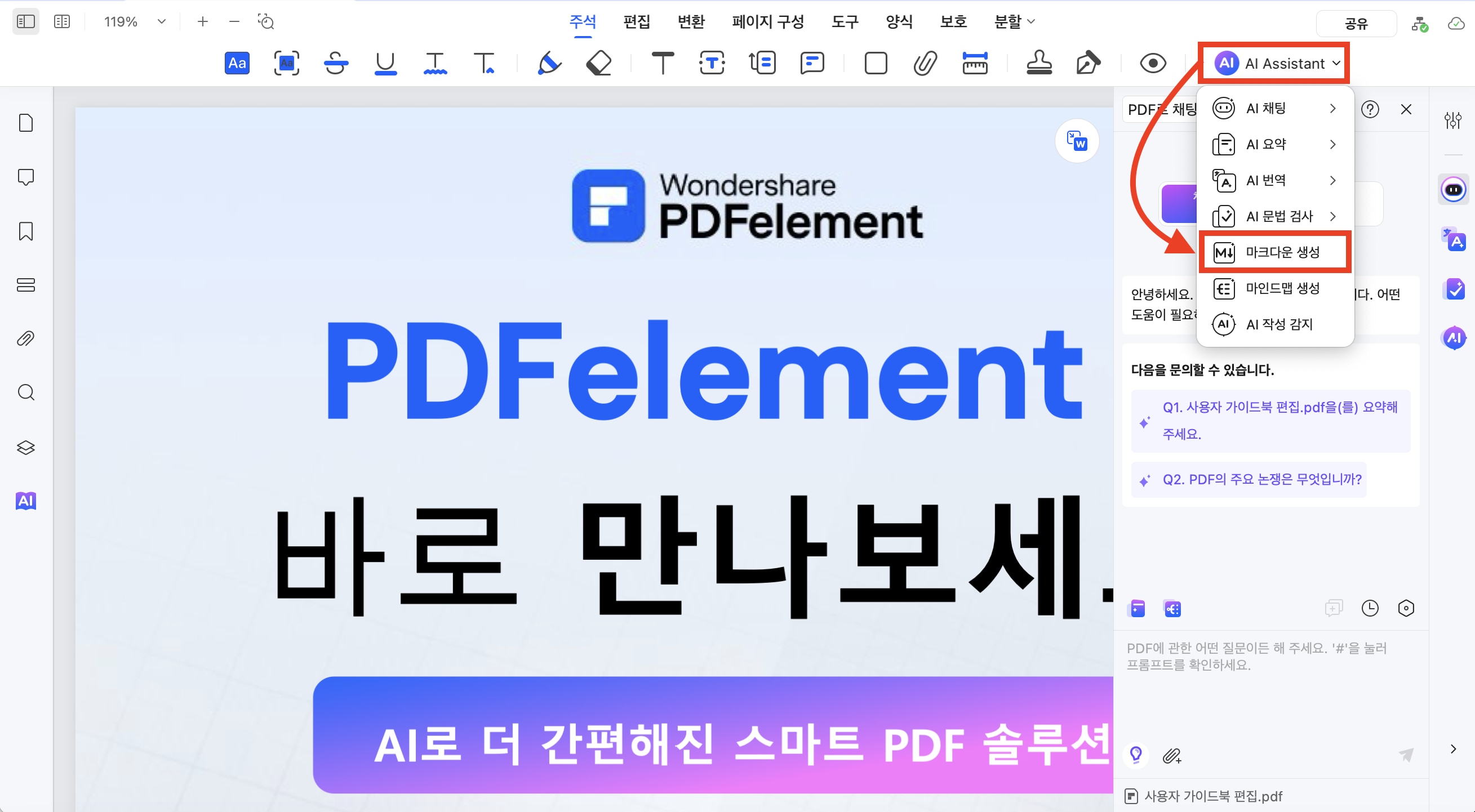
Task: Select the insert text caret tool
Action: 485,63
